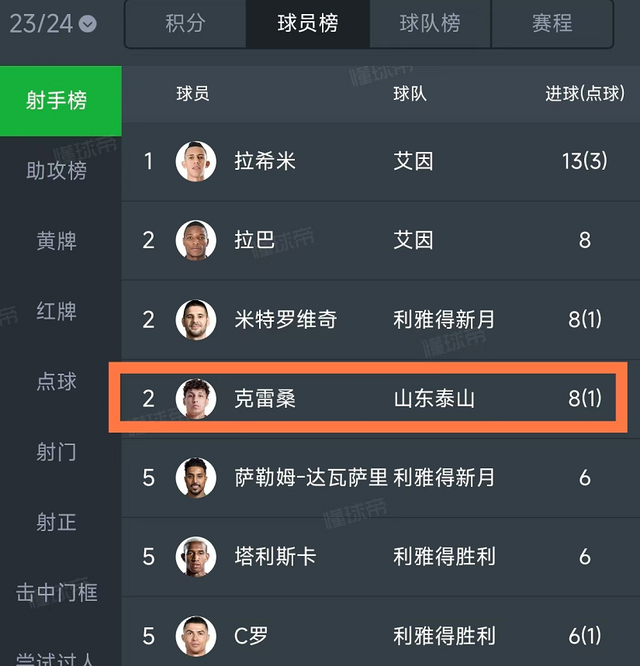Go to the 赛程 tab
The image size is (640, 666).
click(552, 23)
